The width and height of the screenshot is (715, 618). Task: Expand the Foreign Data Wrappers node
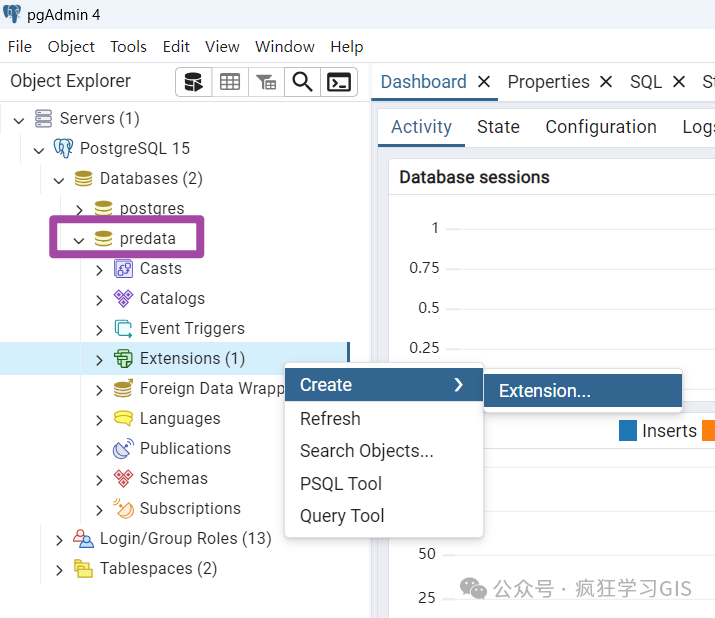tap(99, 390)
